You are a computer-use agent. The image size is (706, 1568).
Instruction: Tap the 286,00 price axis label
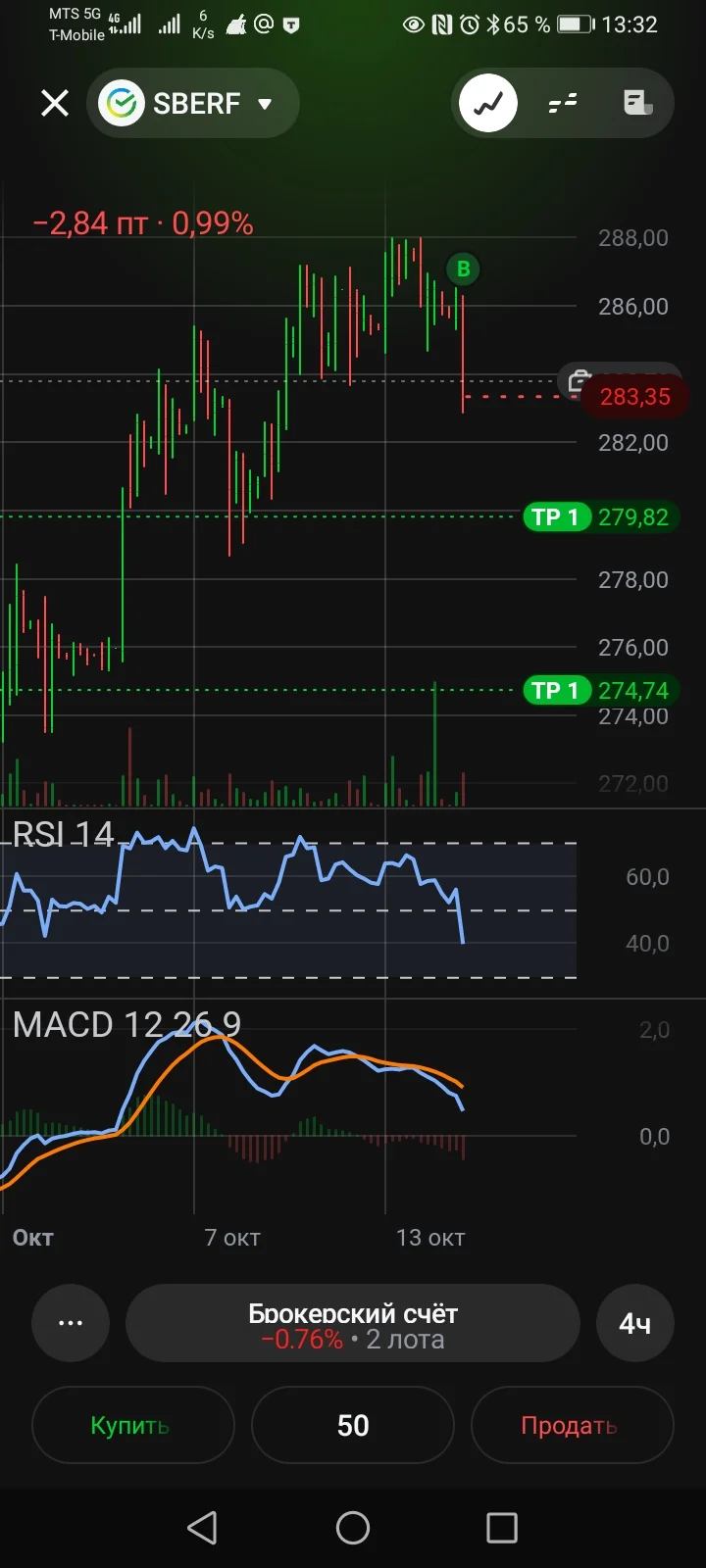click(x=633, y=307)
